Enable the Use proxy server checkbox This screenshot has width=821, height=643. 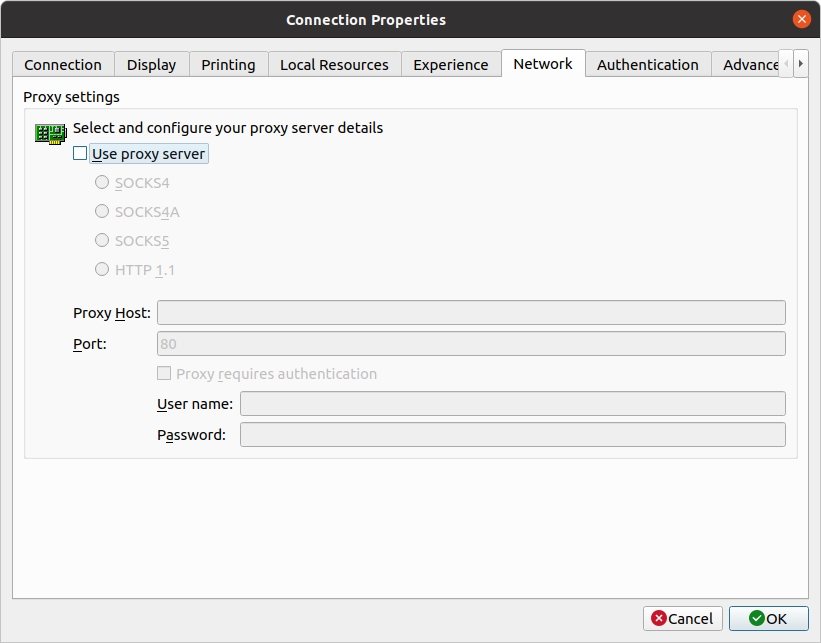(x=80, y=154)
